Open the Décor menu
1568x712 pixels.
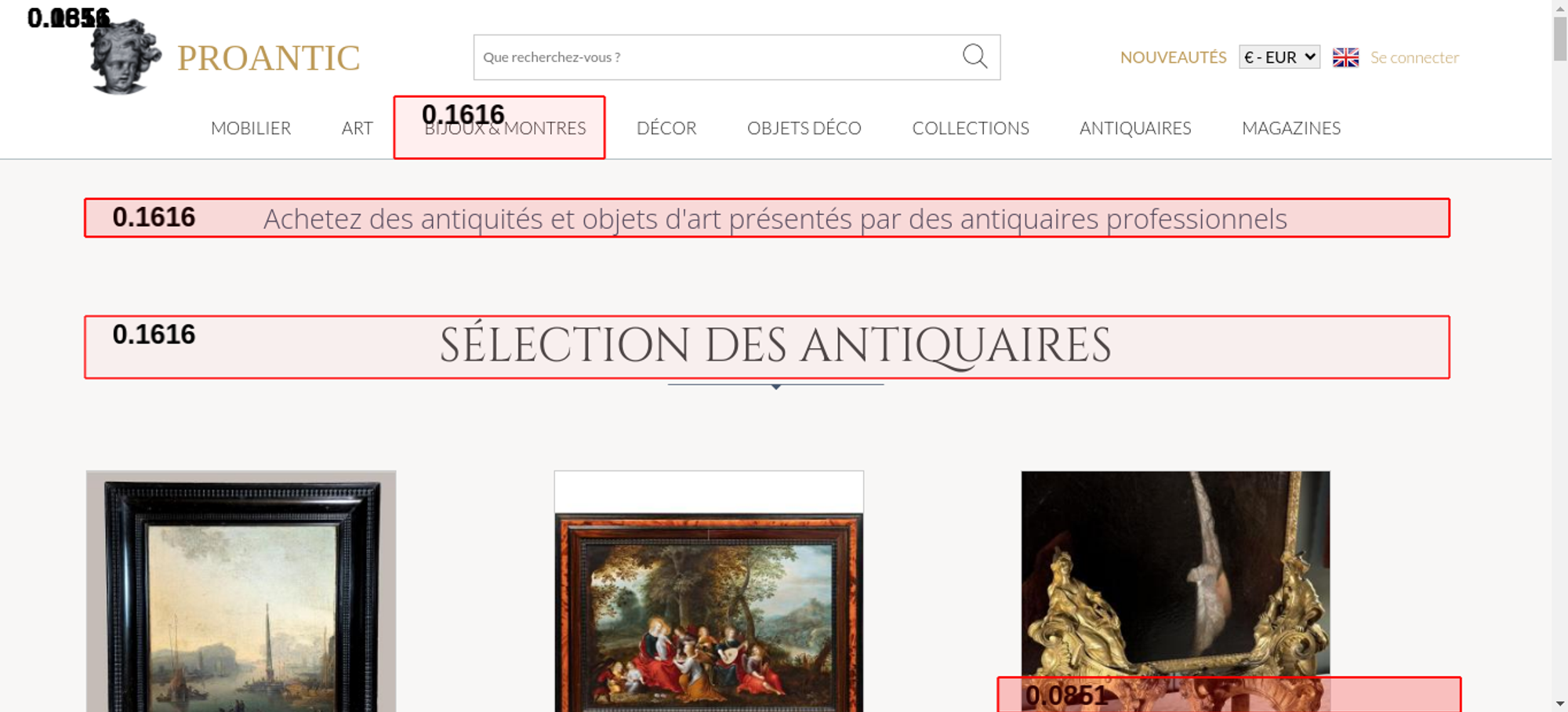(666, 128)
